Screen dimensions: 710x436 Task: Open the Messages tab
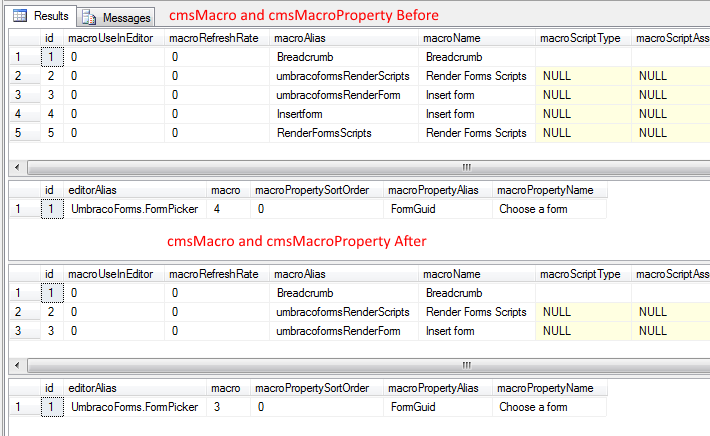pyautogui.click(x=116, y=17)
